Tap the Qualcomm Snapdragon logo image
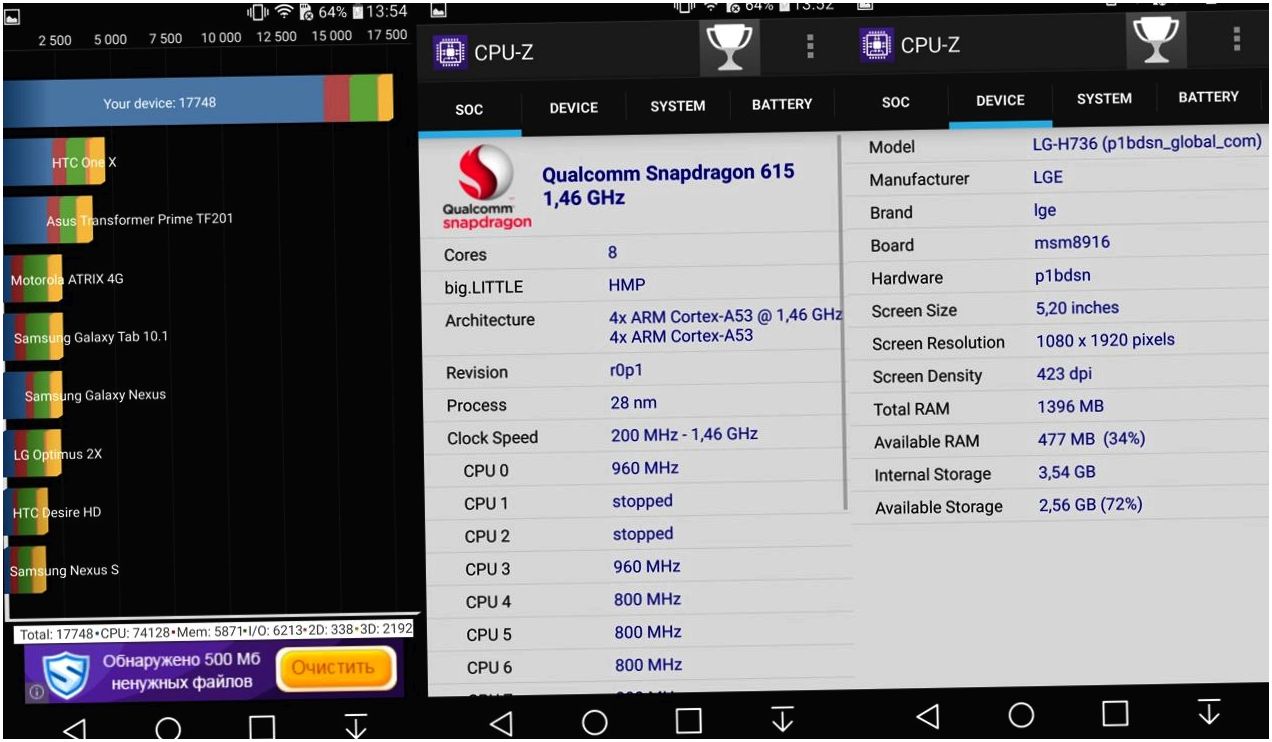1272x742 pixels. point(487,188)
